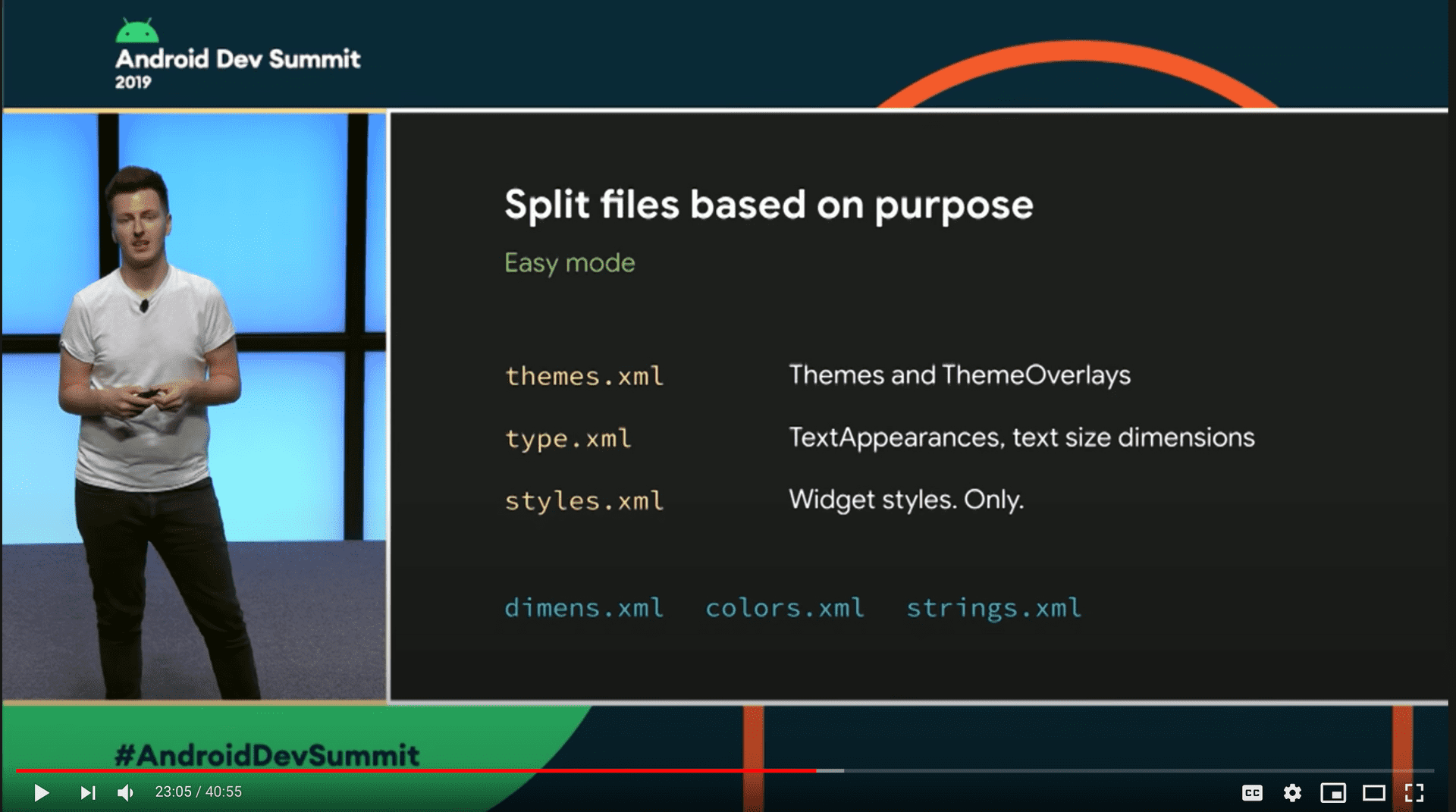Mute the video volume
The image size is (1456, 812).
125,792
